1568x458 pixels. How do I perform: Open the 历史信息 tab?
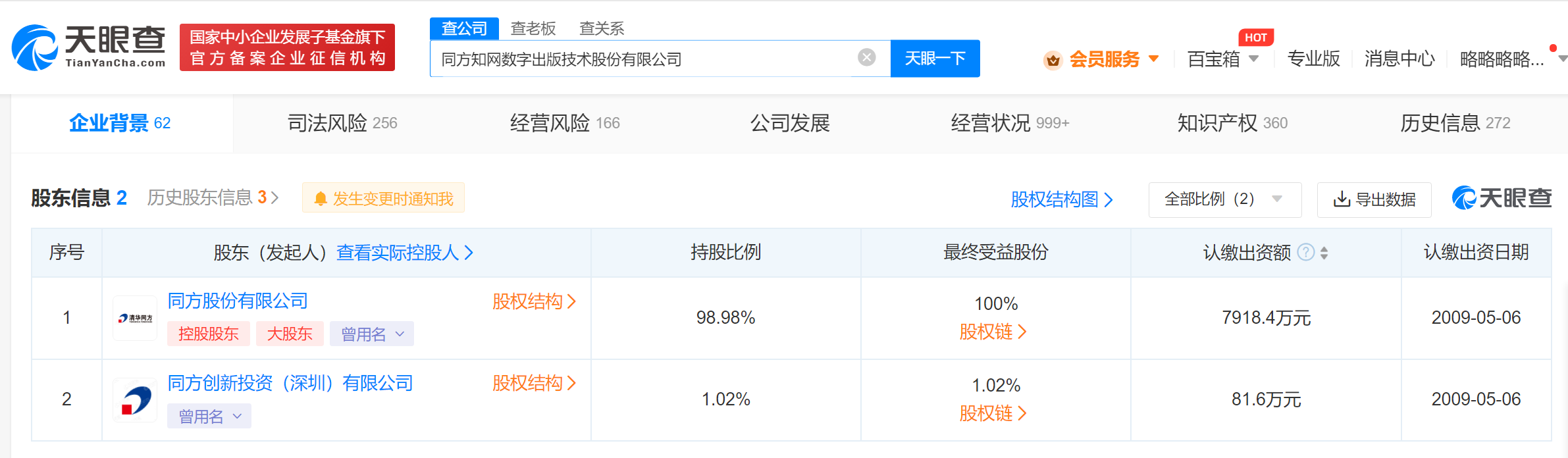[1455, 123]
